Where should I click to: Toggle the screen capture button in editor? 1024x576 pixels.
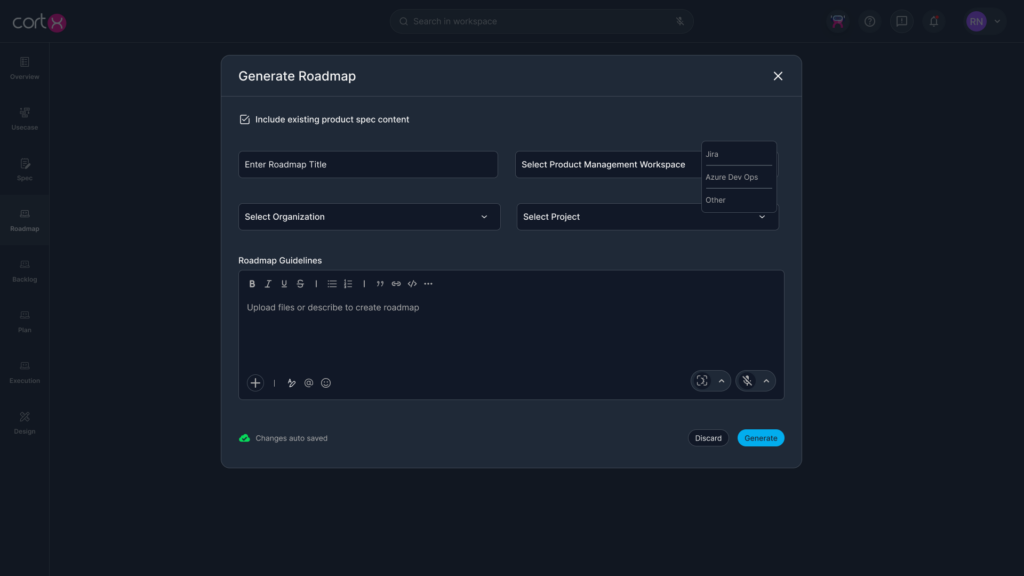coord(702,381)
